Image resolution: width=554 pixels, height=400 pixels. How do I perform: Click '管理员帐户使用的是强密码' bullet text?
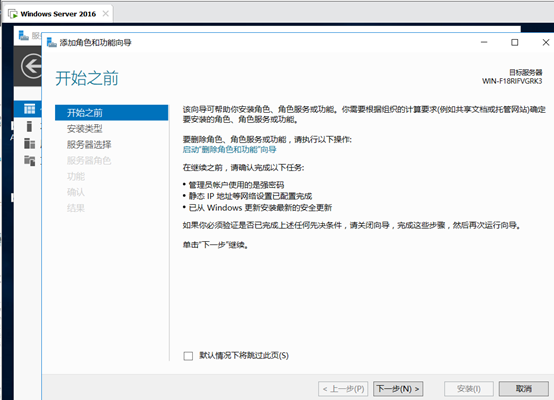[236, 185]
